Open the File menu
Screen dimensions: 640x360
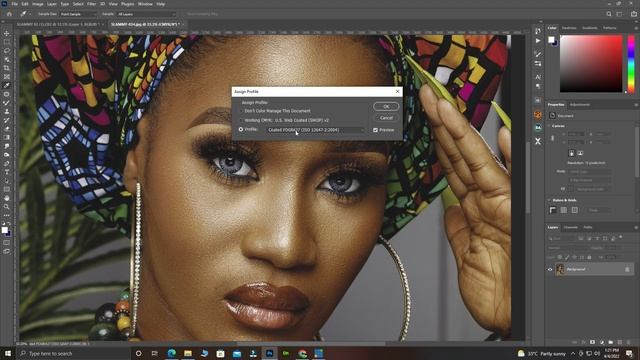point(14,4)
